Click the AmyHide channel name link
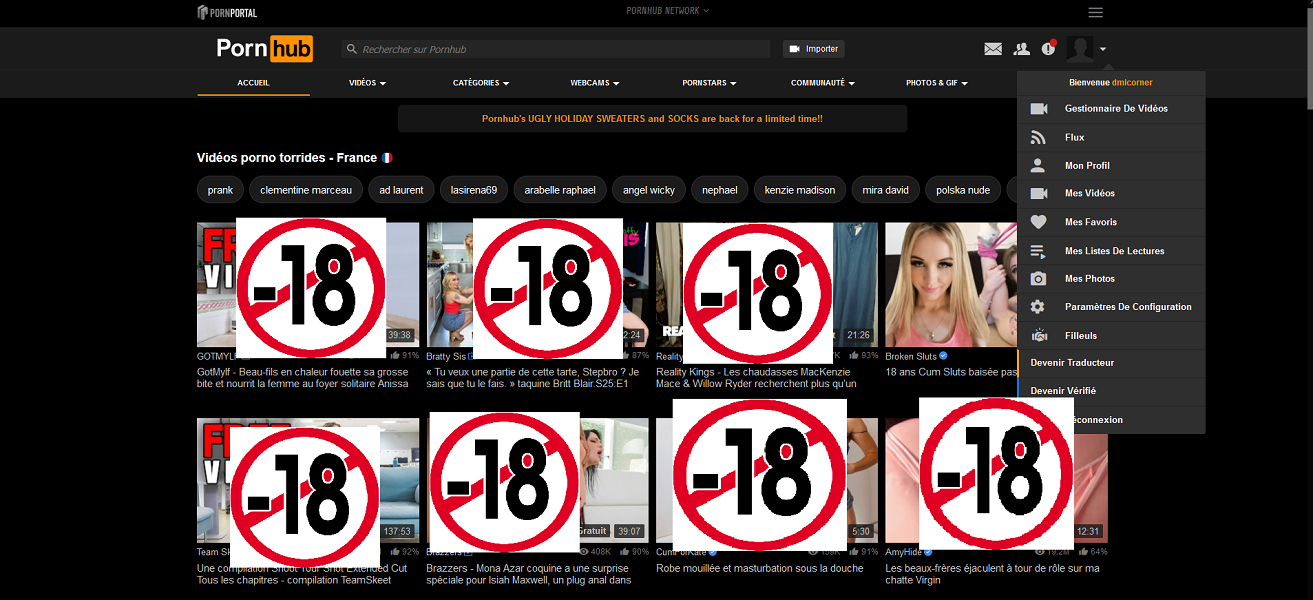The height and width of the screenshot is (600, 1313). tap(902, 552)
